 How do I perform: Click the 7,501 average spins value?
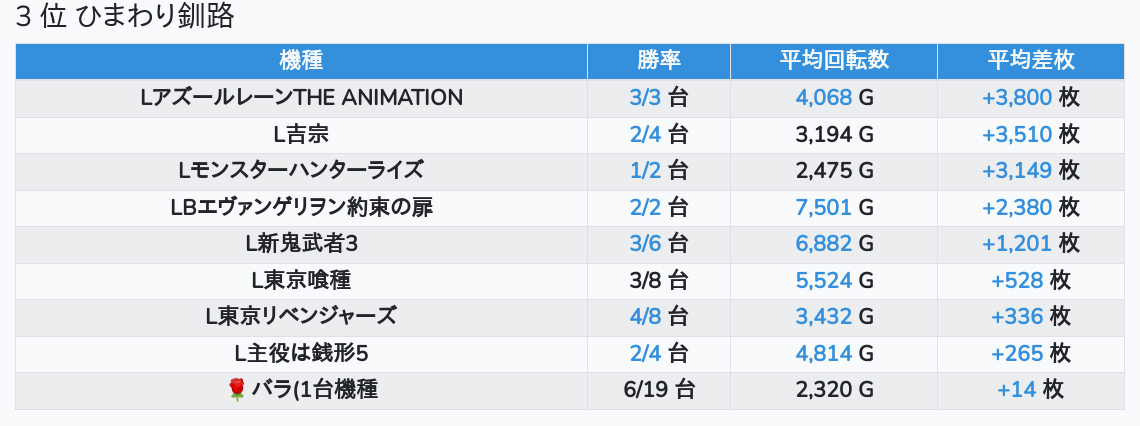(823, 207)
